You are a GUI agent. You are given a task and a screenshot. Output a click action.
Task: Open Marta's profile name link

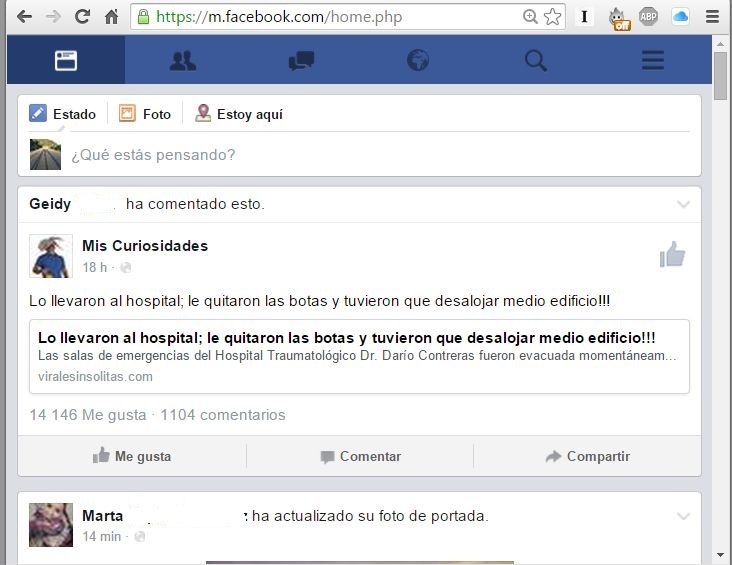pyautogui.click(x=102, y=516)
